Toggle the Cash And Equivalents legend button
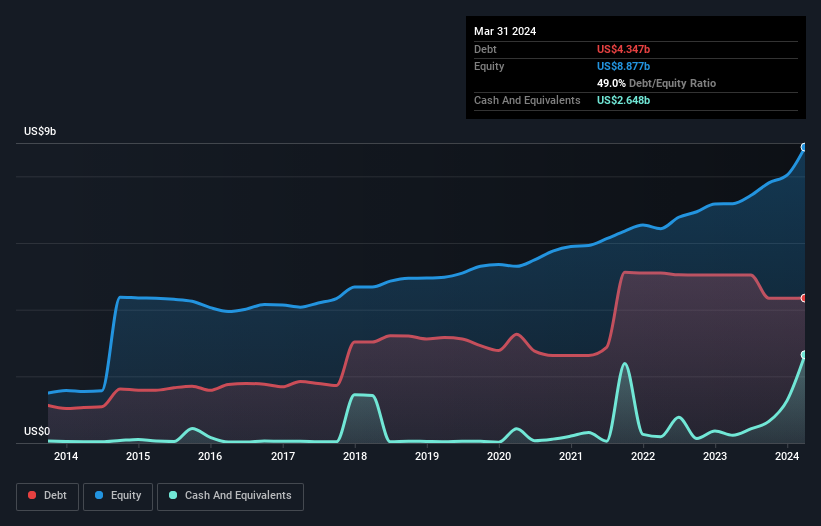Screen dimensions: 821x526 tap(230, 496)
